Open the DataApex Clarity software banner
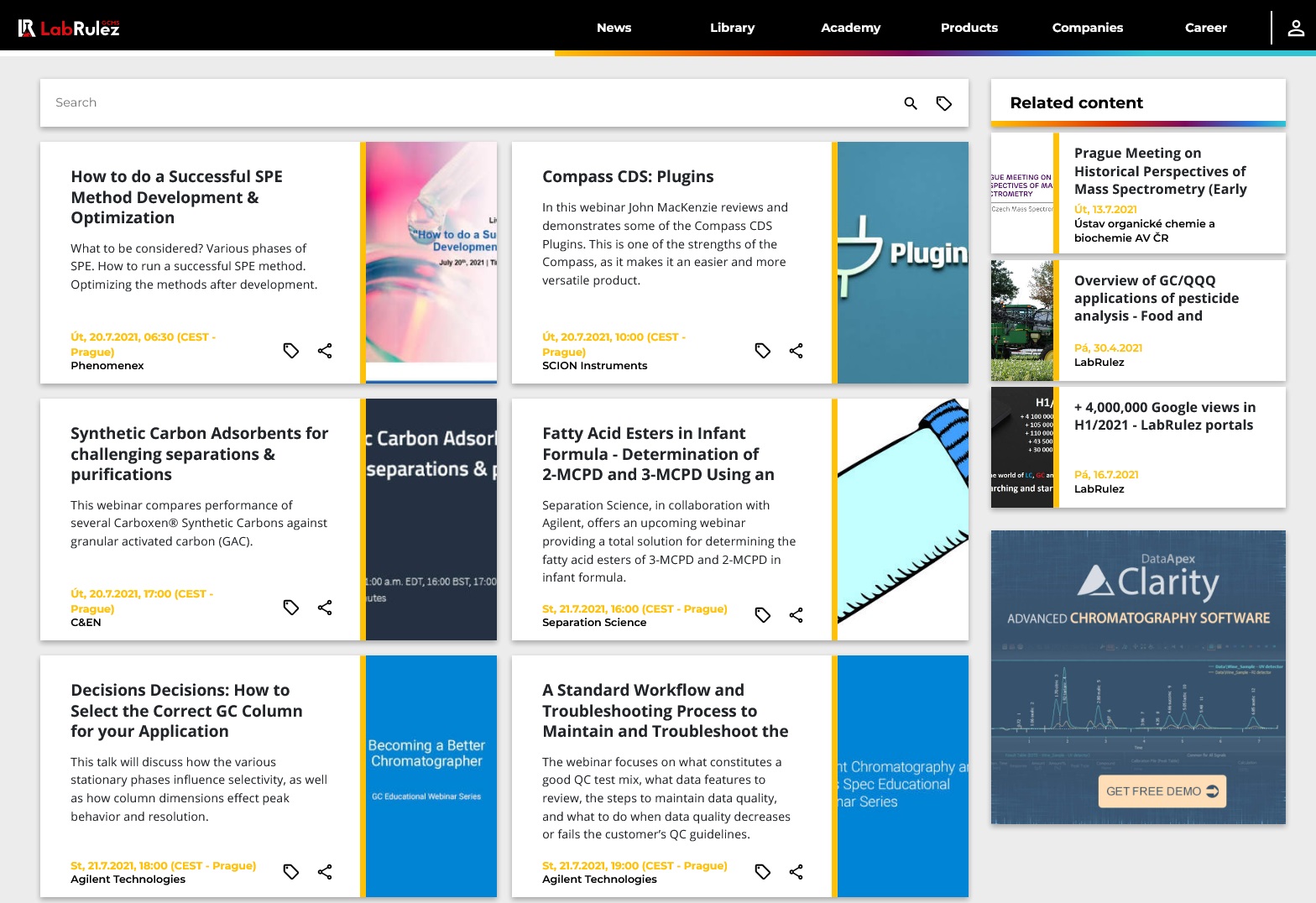Viewport: 1316px width, 903px height. [1138, 677]
